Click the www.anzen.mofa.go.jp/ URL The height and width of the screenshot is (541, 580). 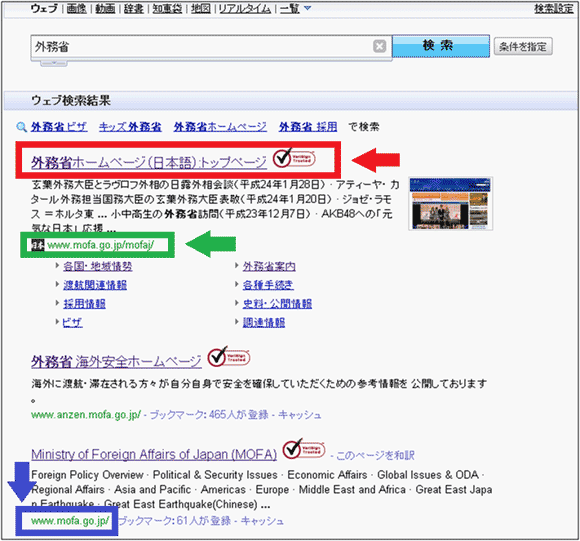[x=86, y=415]
